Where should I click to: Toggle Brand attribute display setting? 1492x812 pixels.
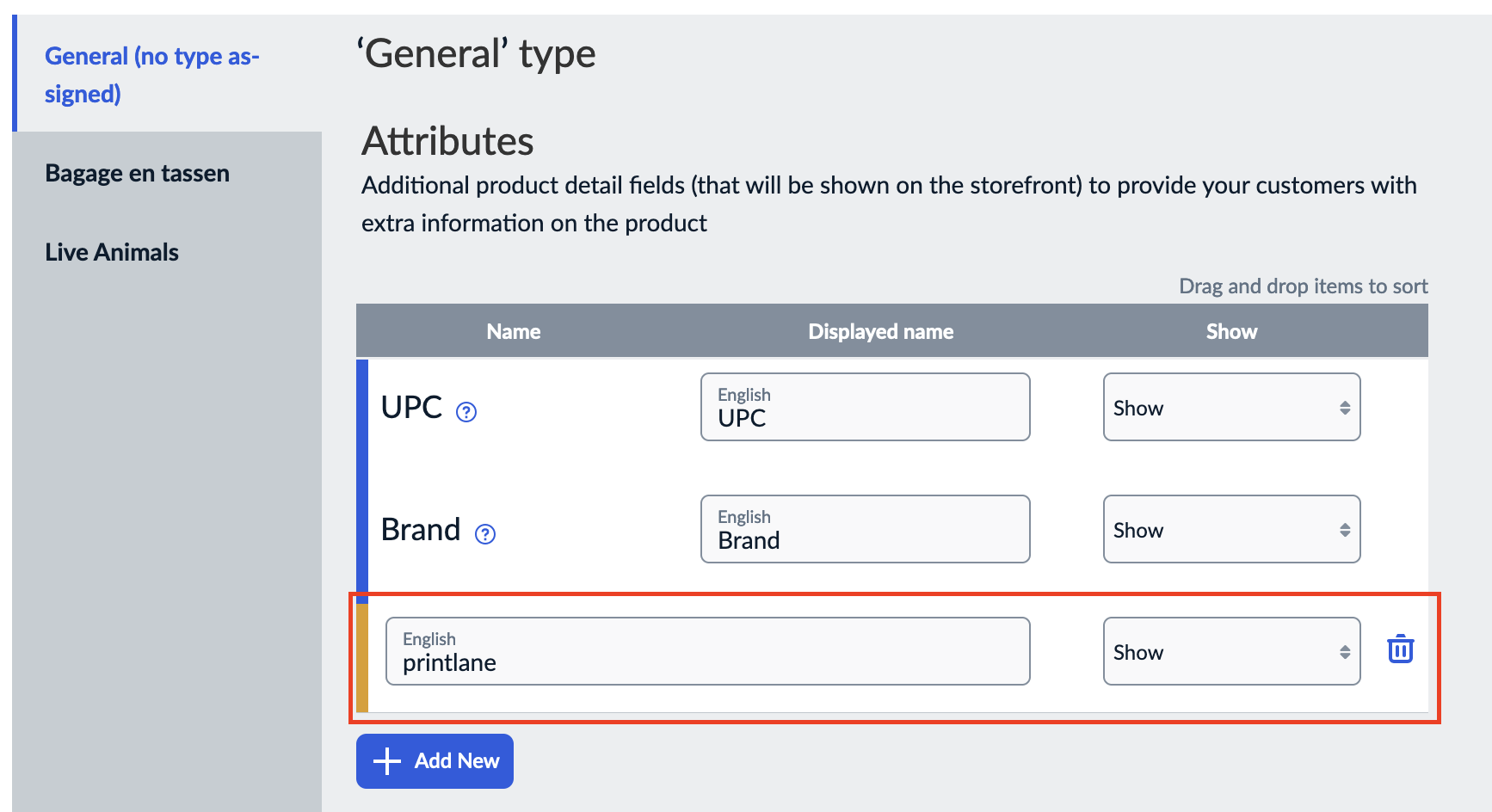tap(1230, 529)
